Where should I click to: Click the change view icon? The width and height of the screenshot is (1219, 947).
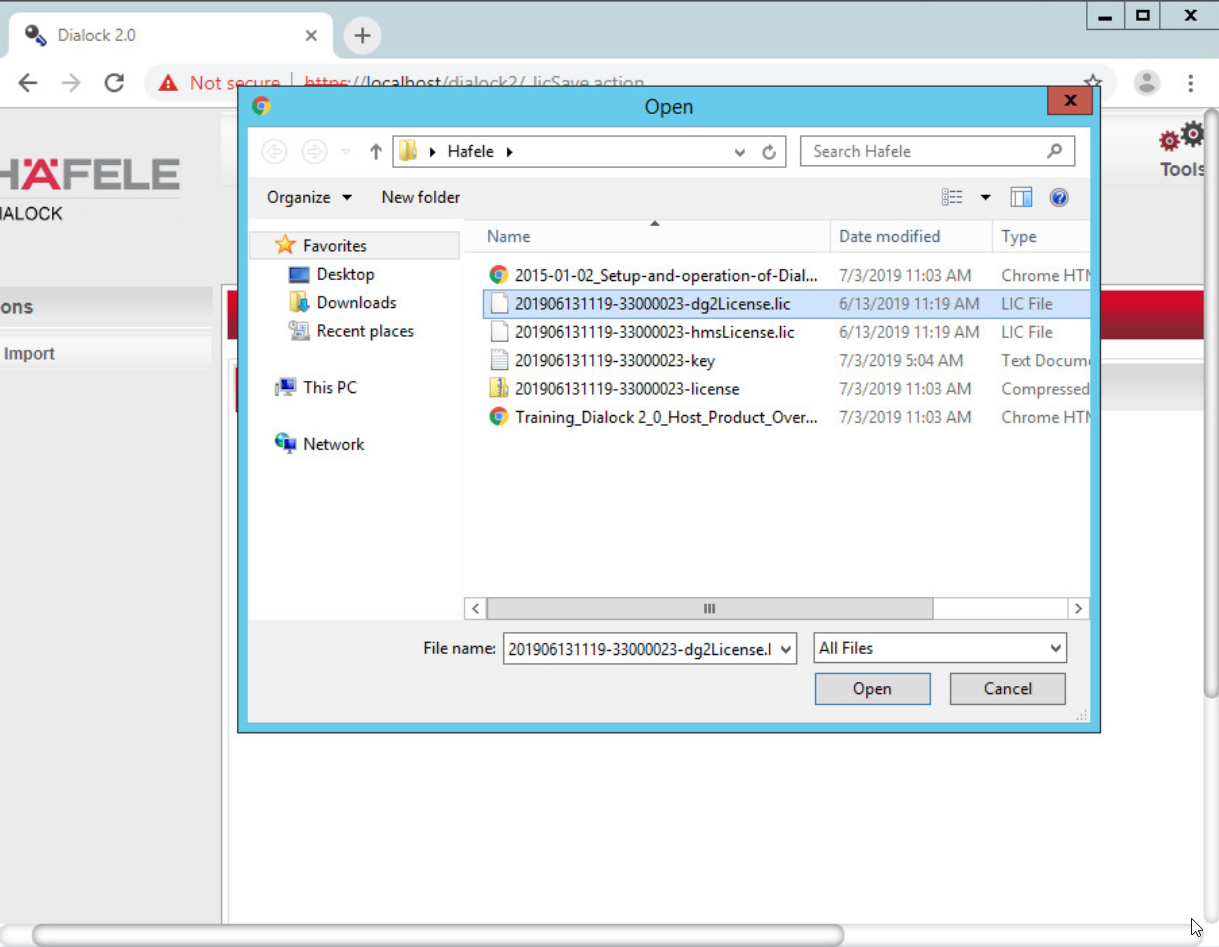952,197
